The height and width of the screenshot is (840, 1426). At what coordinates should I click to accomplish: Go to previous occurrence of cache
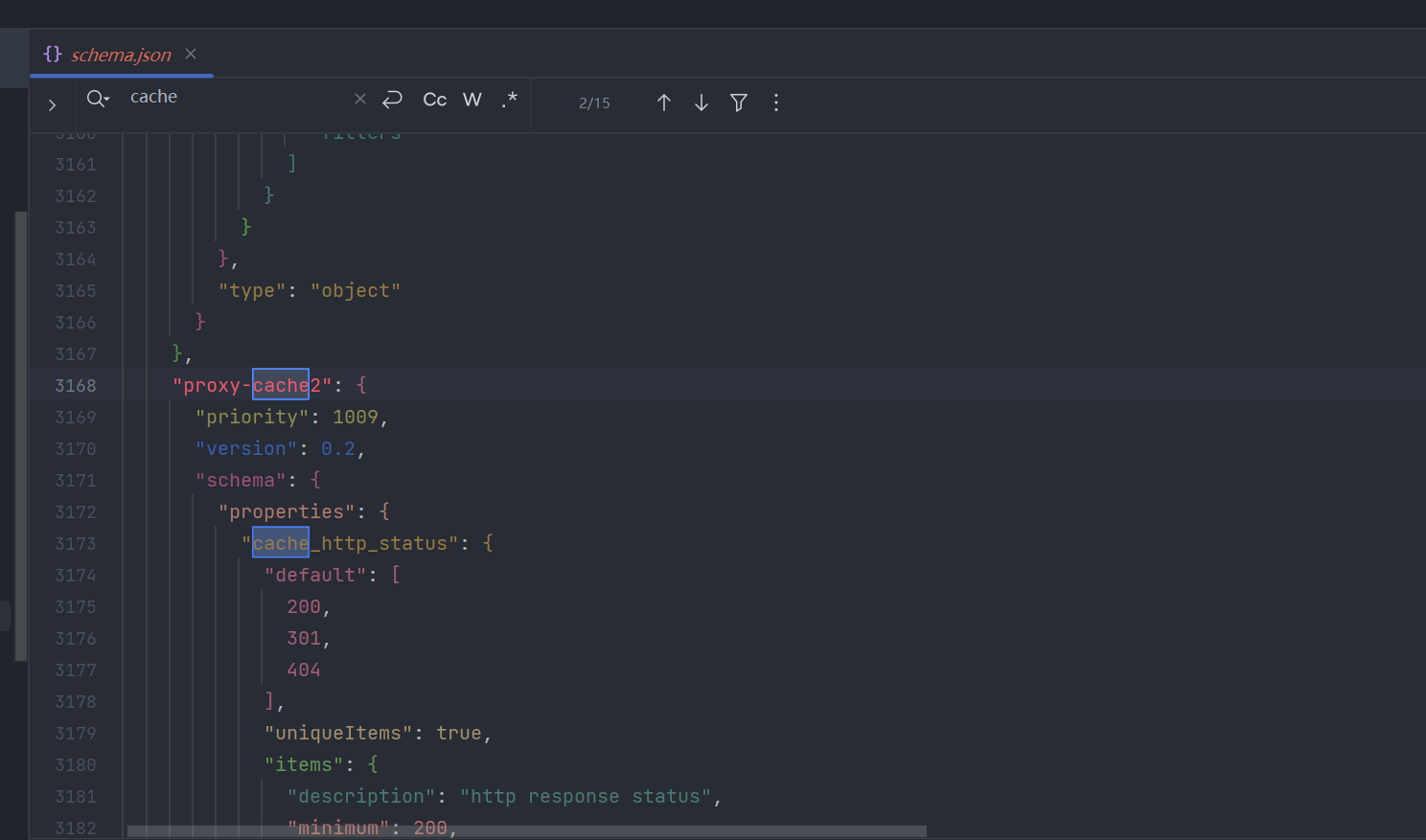pos(663,102)
